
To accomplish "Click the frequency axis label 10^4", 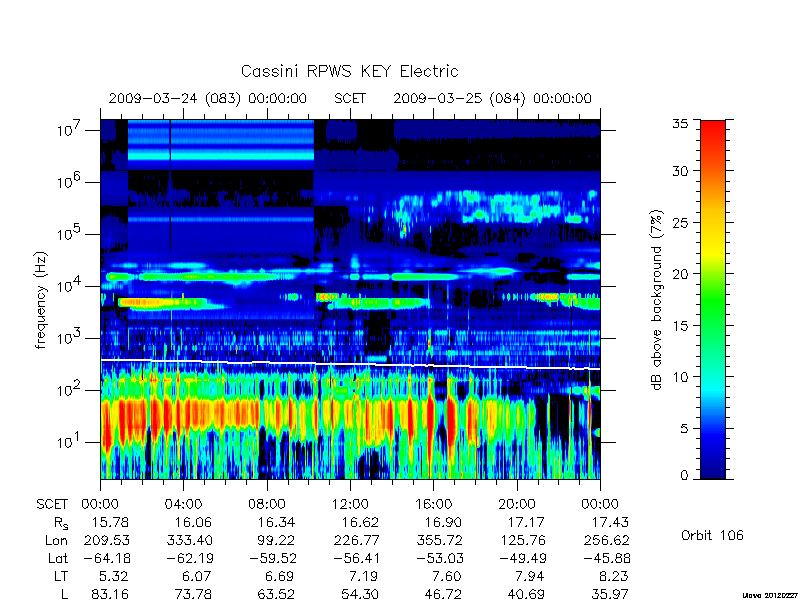I will click(68, 286).
